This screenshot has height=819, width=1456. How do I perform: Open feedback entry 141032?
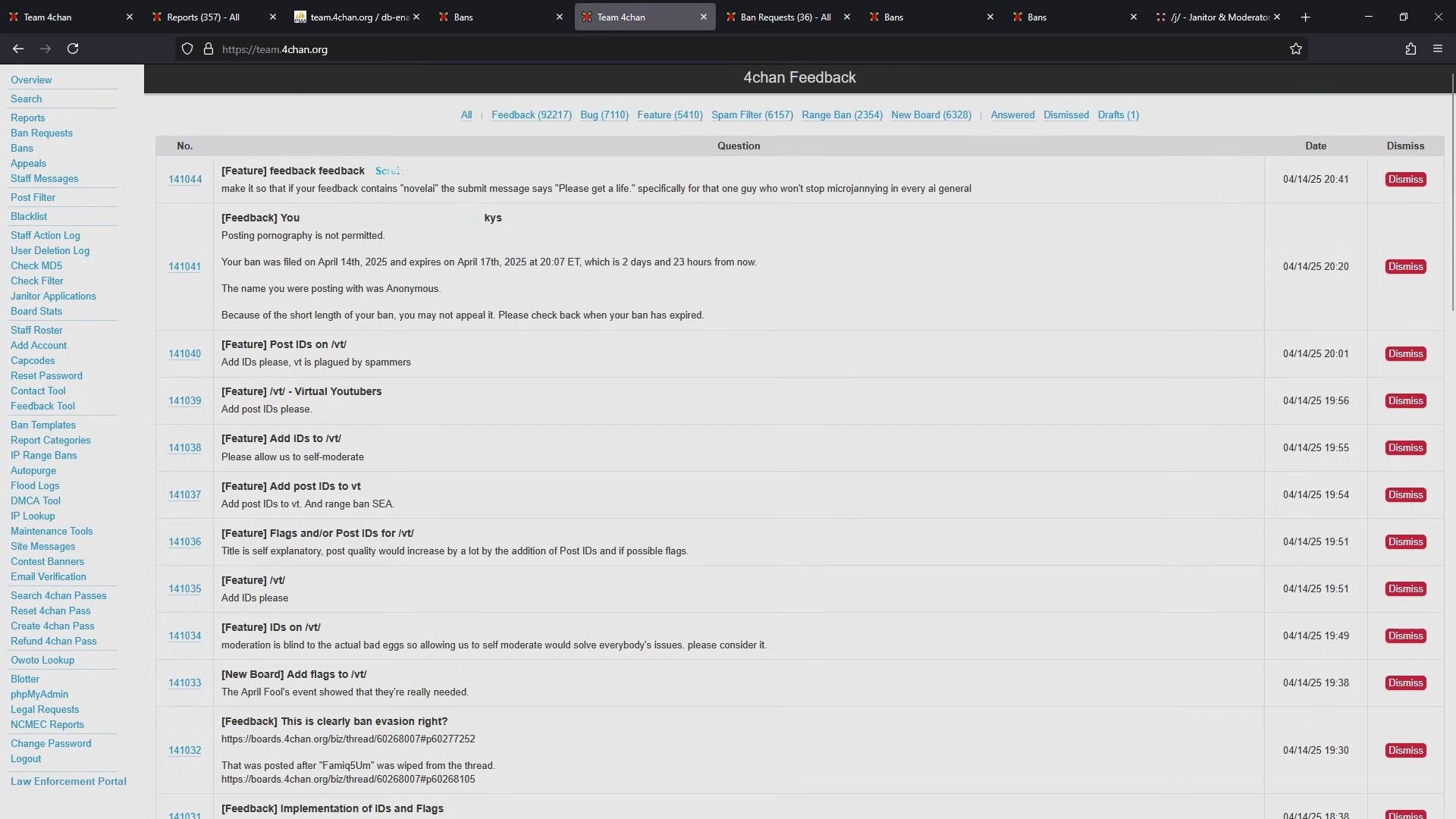(184, 751)
